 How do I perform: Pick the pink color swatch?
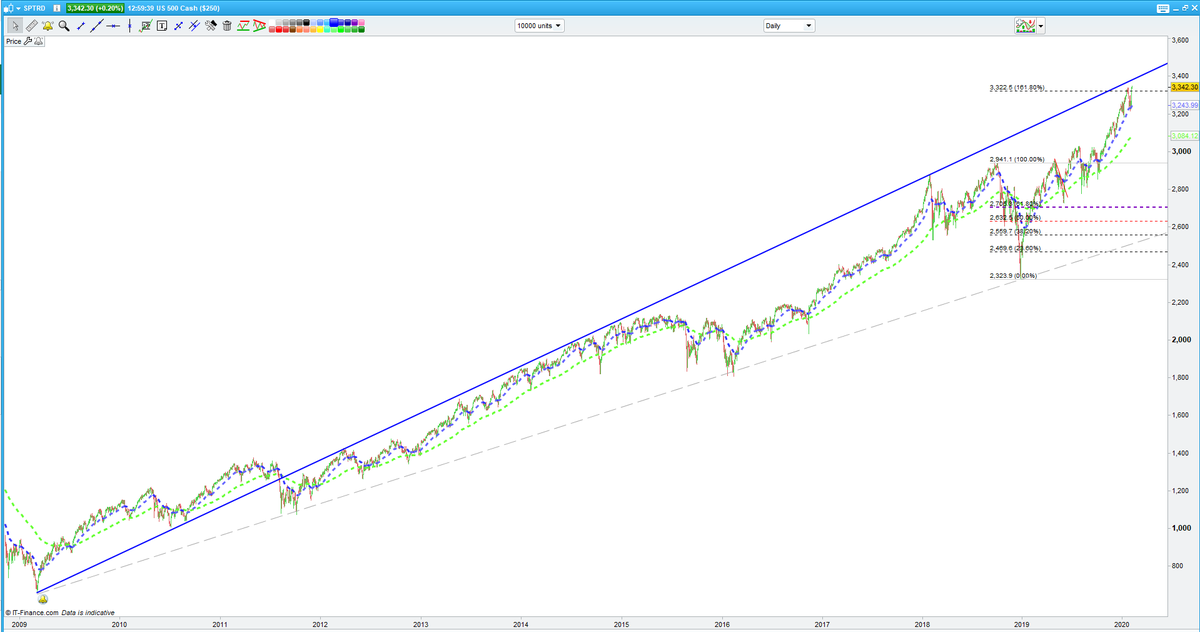coord(362,22)
